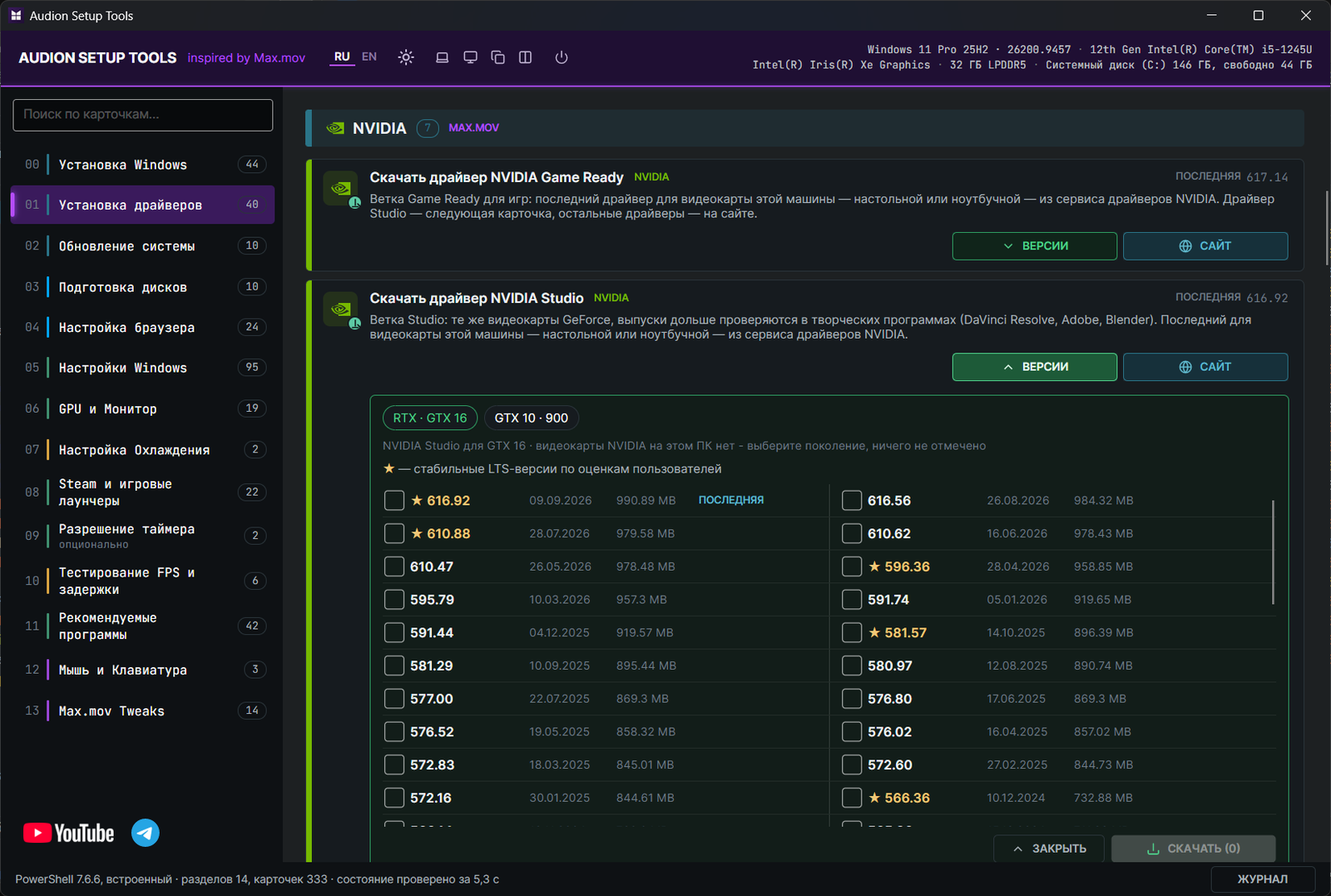Click the inspired by Max.mov link

click(246, 58)
